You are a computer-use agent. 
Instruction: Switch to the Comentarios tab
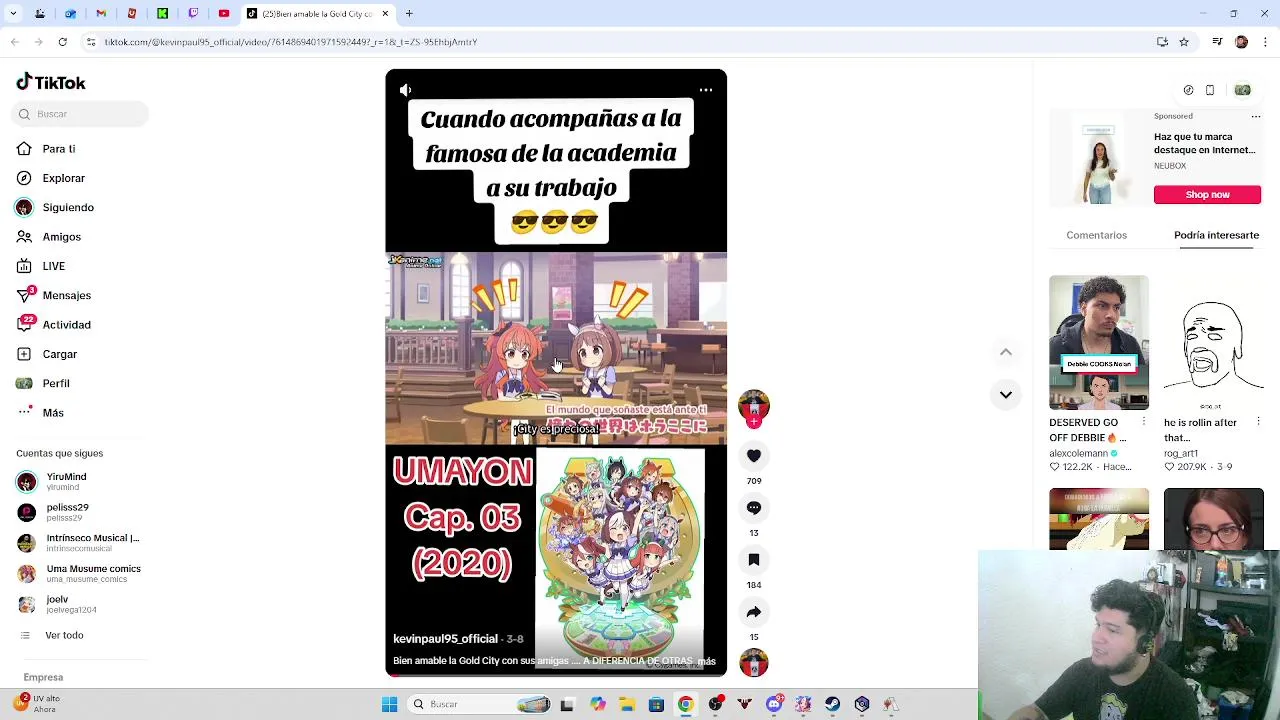coord(1096,235)
